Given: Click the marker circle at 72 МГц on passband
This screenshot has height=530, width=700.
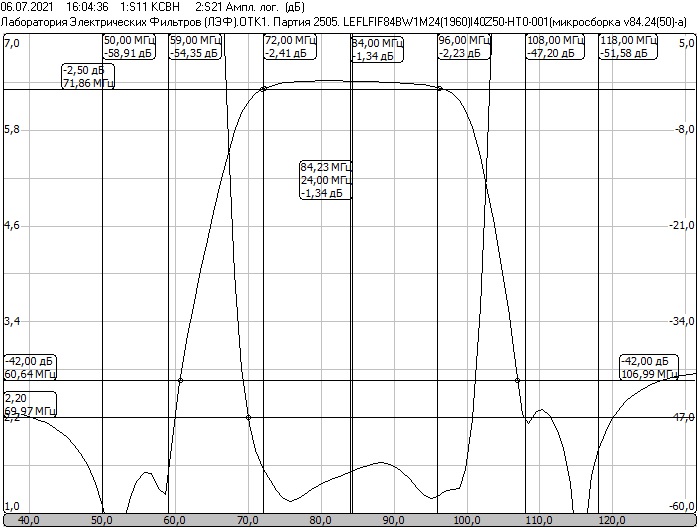Looking at the screenshot, I should pos(263,89).
